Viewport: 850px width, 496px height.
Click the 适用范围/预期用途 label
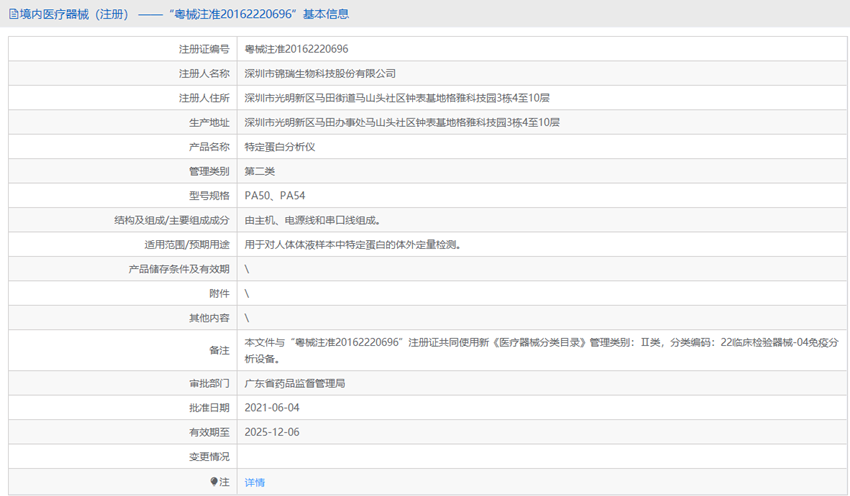(187, 244)
